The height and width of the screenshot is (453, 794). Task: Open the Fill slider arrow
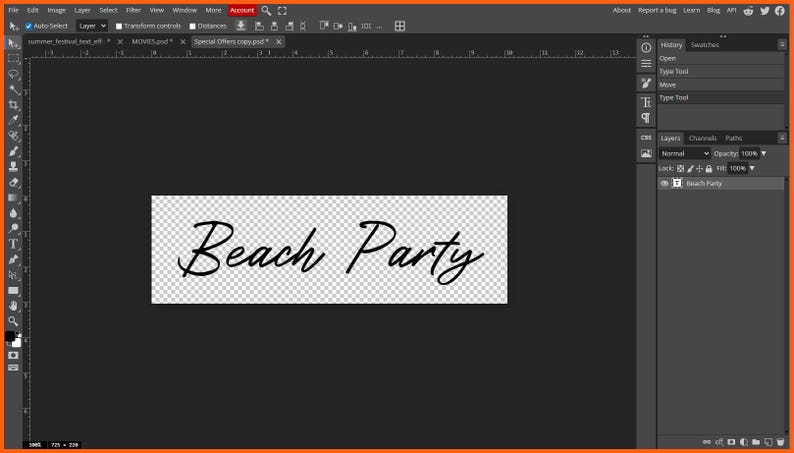tap(752, 168)
